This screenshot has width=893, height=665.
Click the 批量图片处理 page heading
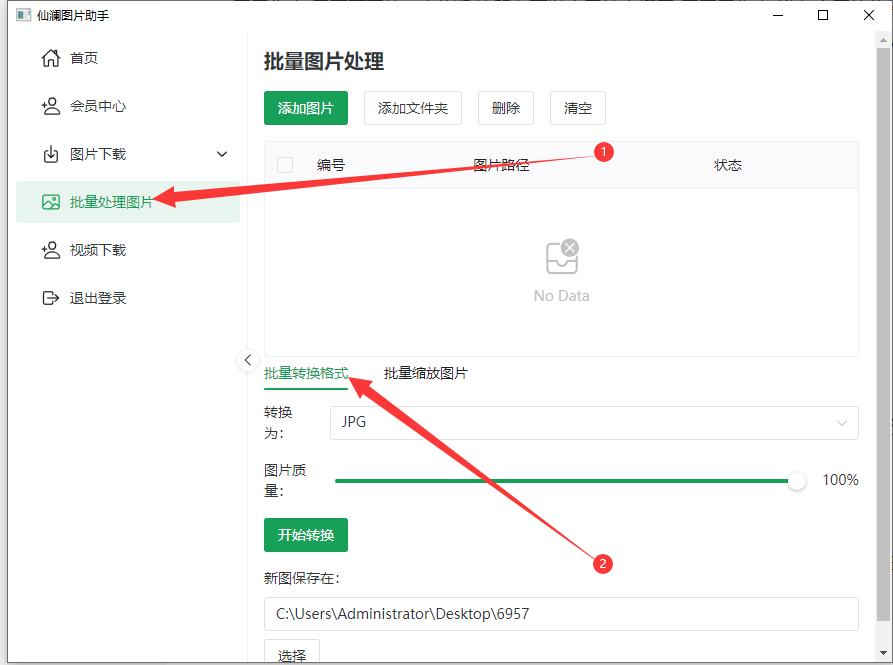coord(323,61)
